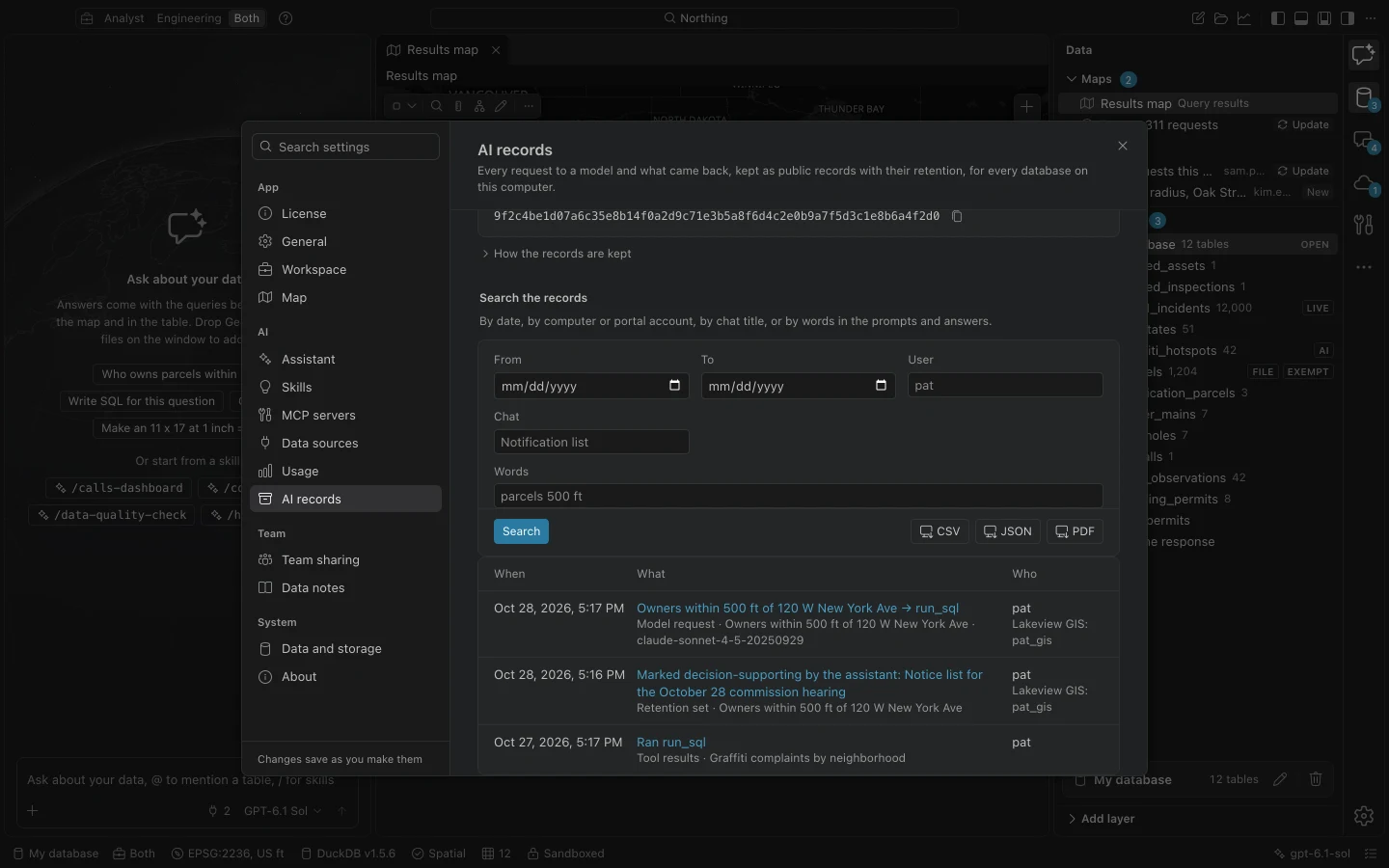Switch the mode to Engineering
1389x868 pixels.
(x=189, y=18)
